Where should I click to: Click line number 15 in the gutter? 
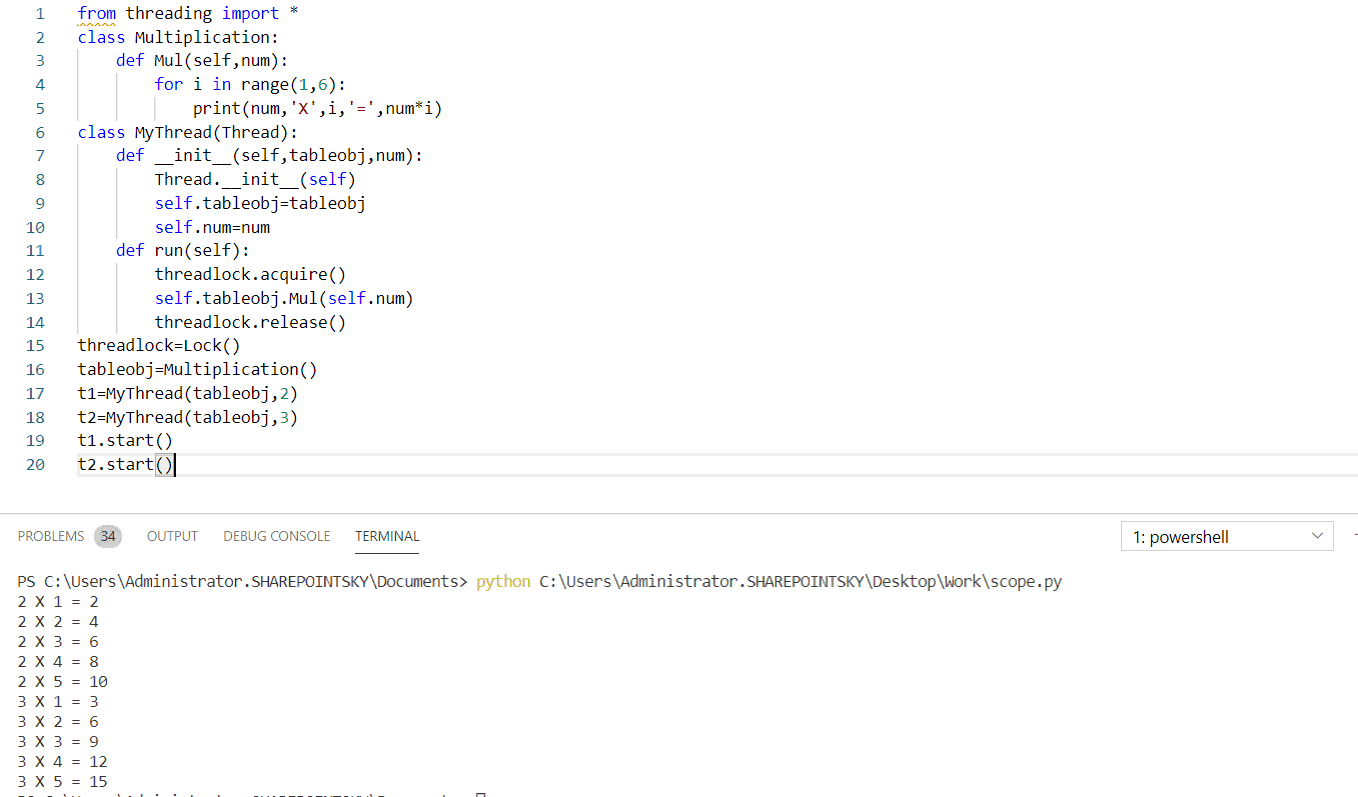click(35, 345)
